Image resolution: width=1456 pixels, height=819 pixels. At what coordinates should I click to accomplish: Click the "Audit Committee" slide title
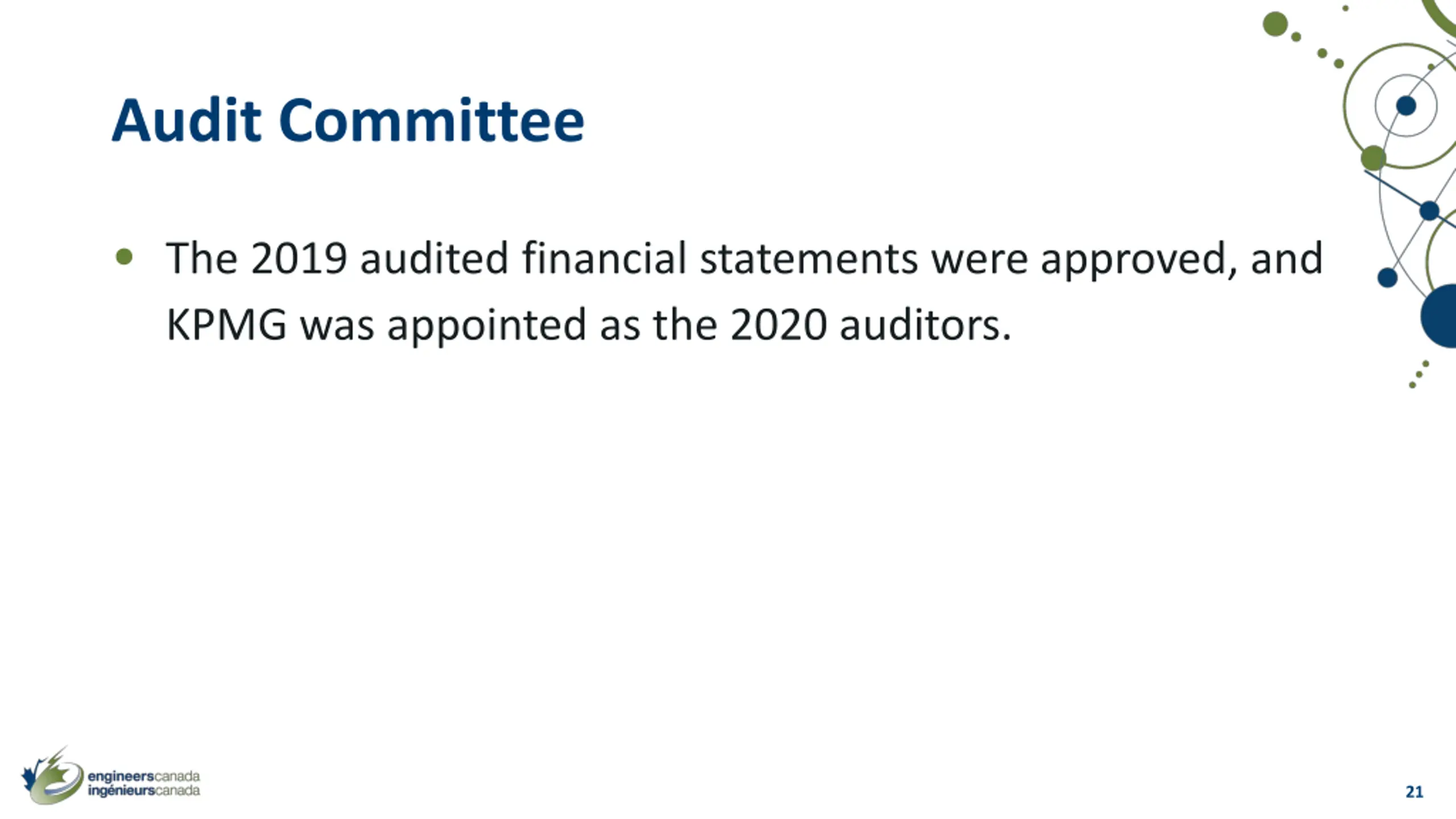pyautogui.click(x=348, y=121)
